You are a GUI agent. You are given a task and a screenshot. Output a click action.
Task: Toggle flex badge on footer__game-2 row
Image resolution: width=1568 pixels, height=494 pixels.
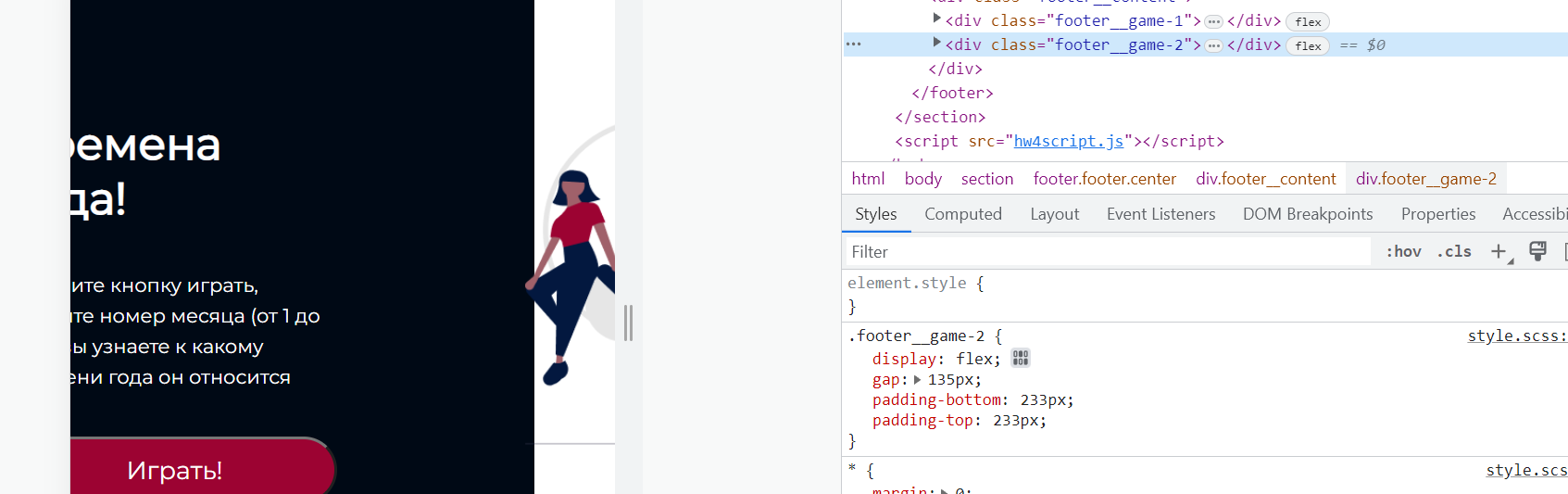1308,45
